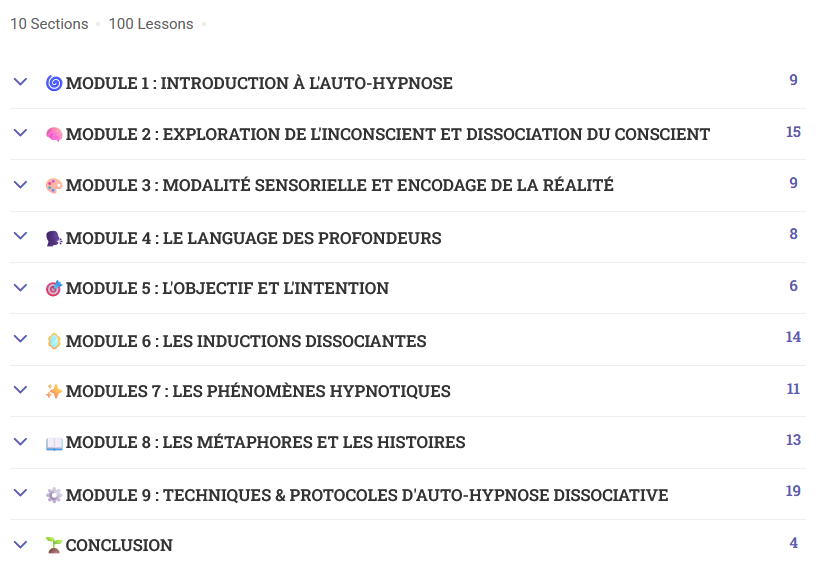
Task: Expand Module 1 with its chevron
Action: click(20, 82)
